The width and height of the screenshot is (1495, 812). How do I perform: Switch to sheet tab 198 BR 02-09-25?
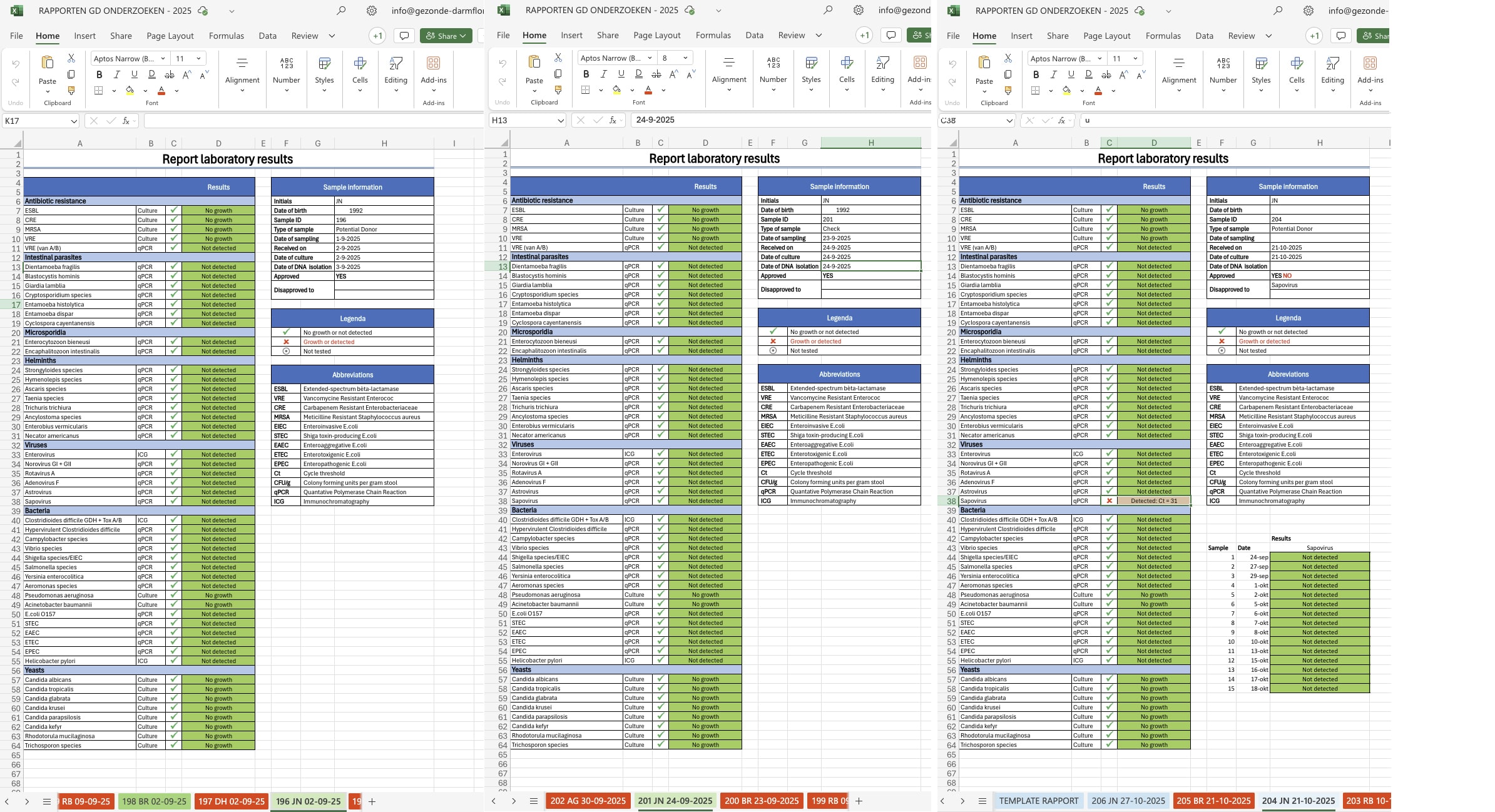pyautogui.click(x=154, y=801)
